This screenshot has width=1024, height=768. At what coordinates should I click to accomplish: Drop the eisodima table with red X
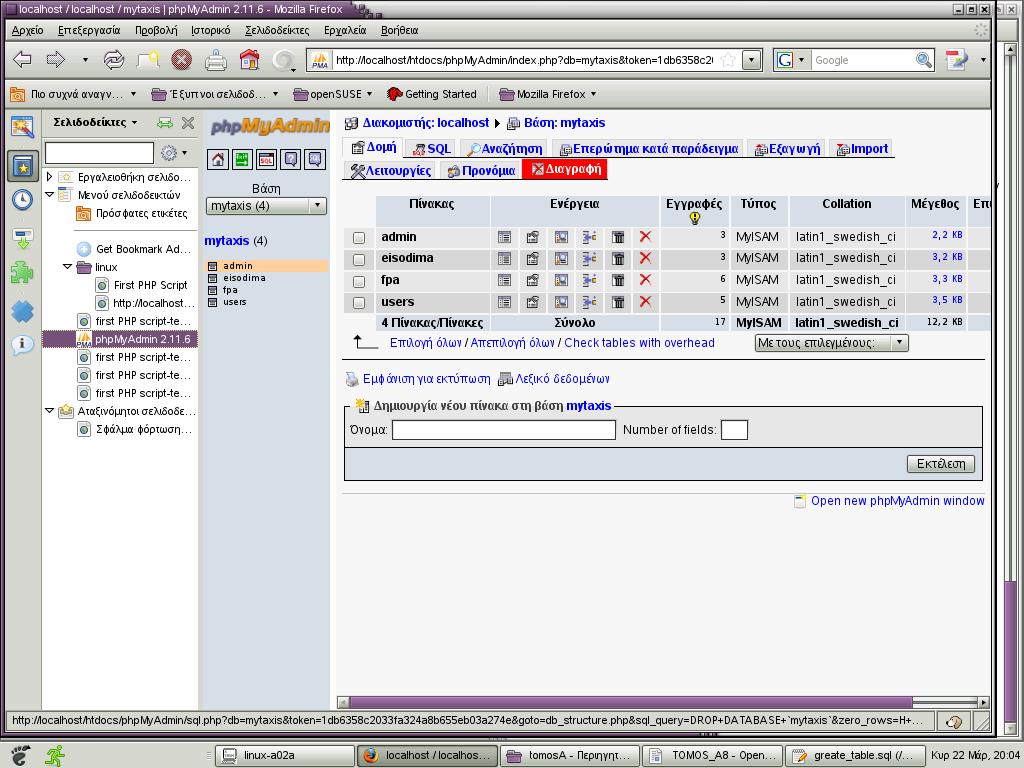click(x=645, y=259)
